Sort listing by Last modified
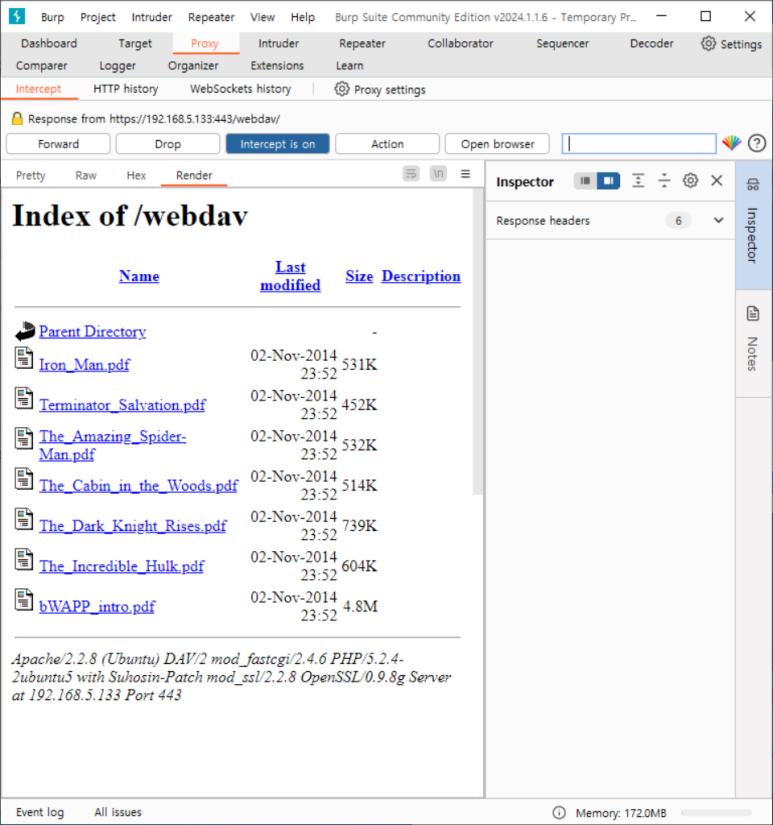Viewport: 773px width, 825px height. point(290,276)
